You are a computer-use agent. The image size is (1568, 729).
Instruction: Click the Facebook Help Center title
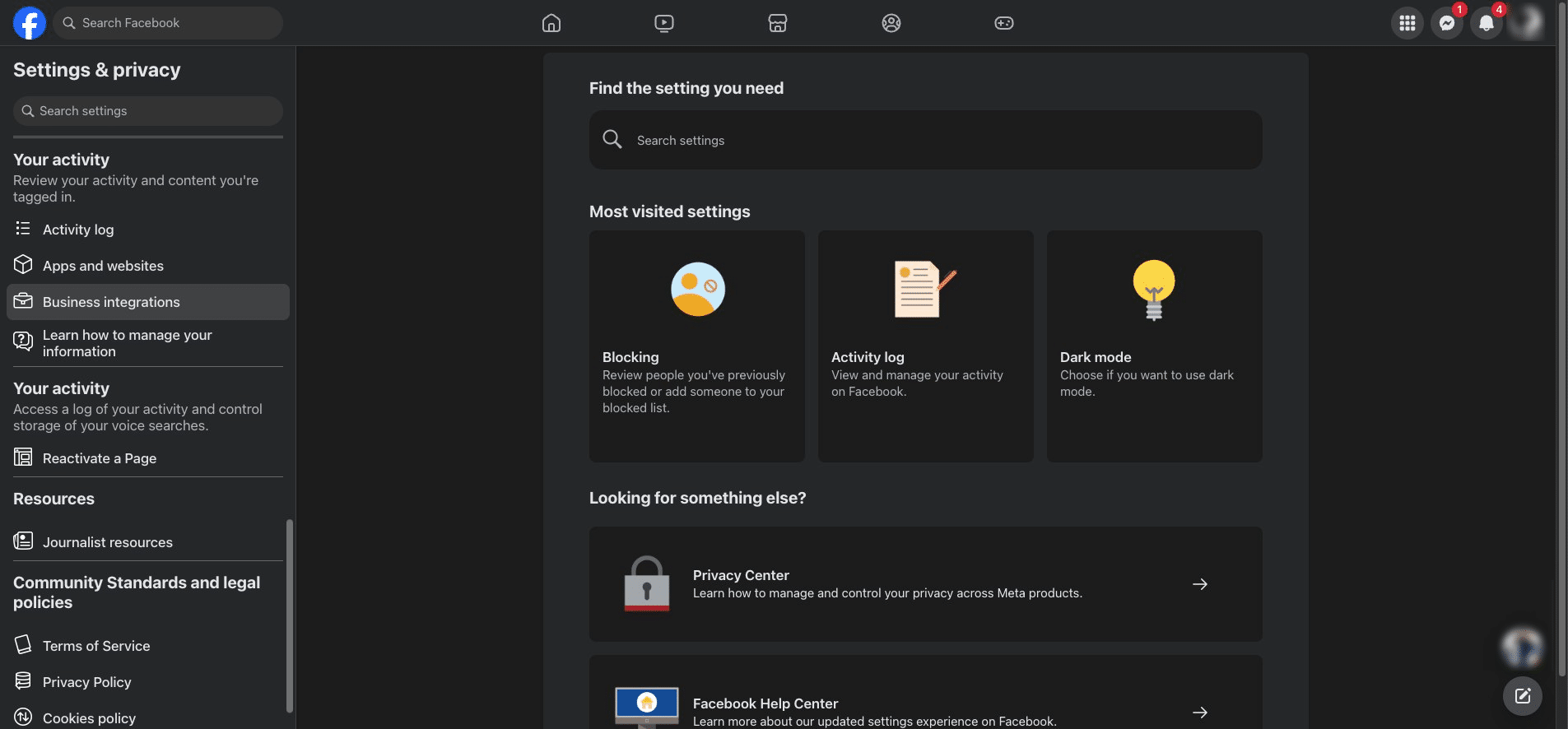pyautogui.click(x=765, y=703)
